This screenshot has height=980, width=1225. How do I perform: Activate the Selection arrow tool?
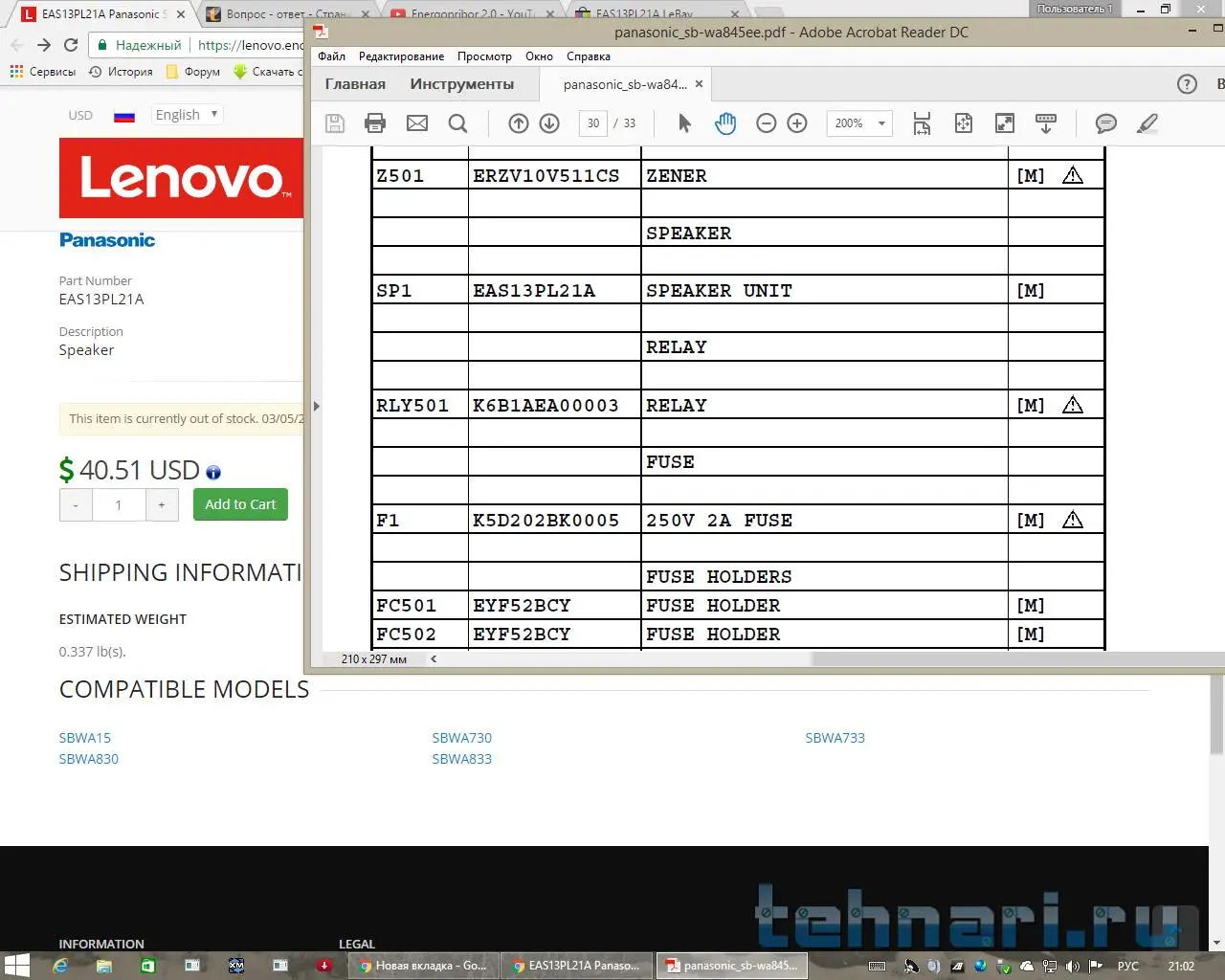pos(684,123)
